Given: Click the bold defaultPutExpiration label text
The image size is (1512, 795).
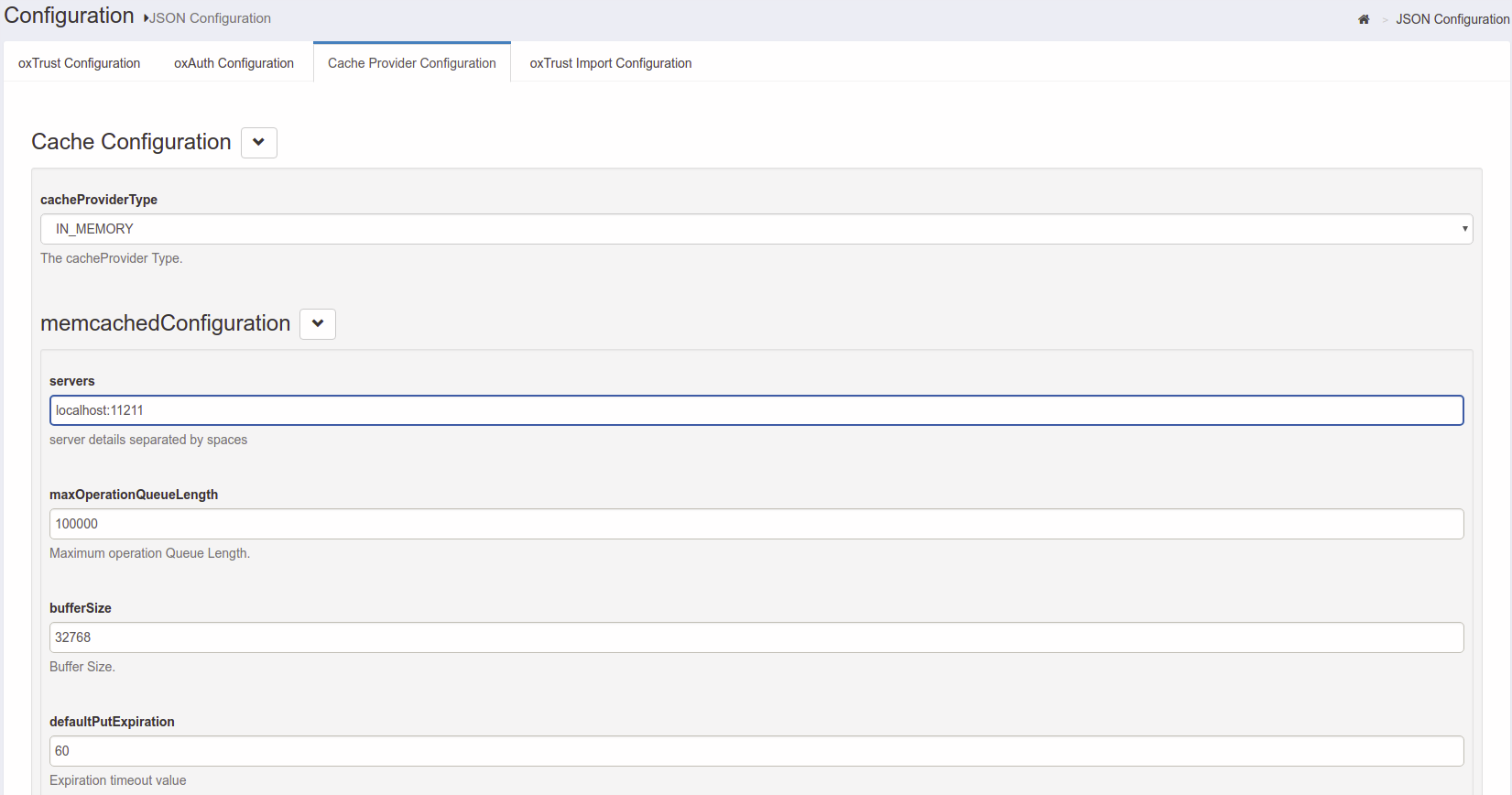Looking at the screenshot, I should [x=112, y=722].
